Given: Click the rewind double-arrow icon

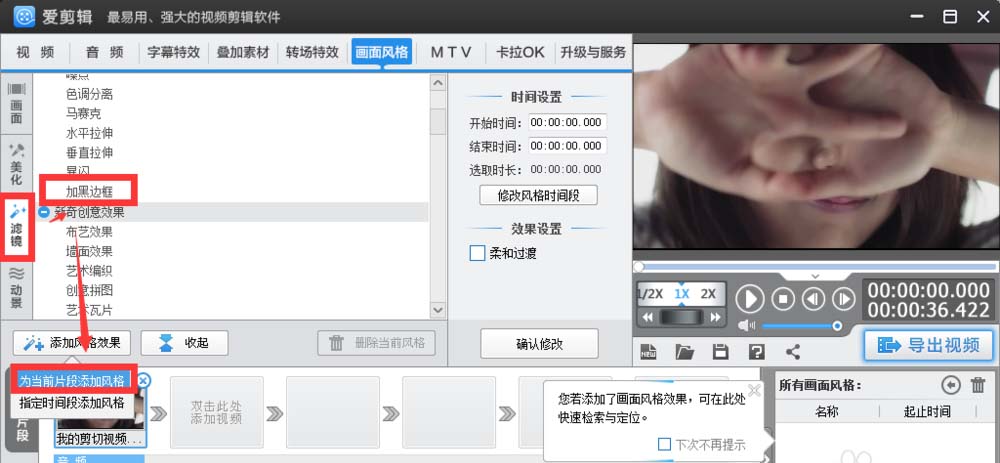Looking at the screenshot, I should coord(647,317).
